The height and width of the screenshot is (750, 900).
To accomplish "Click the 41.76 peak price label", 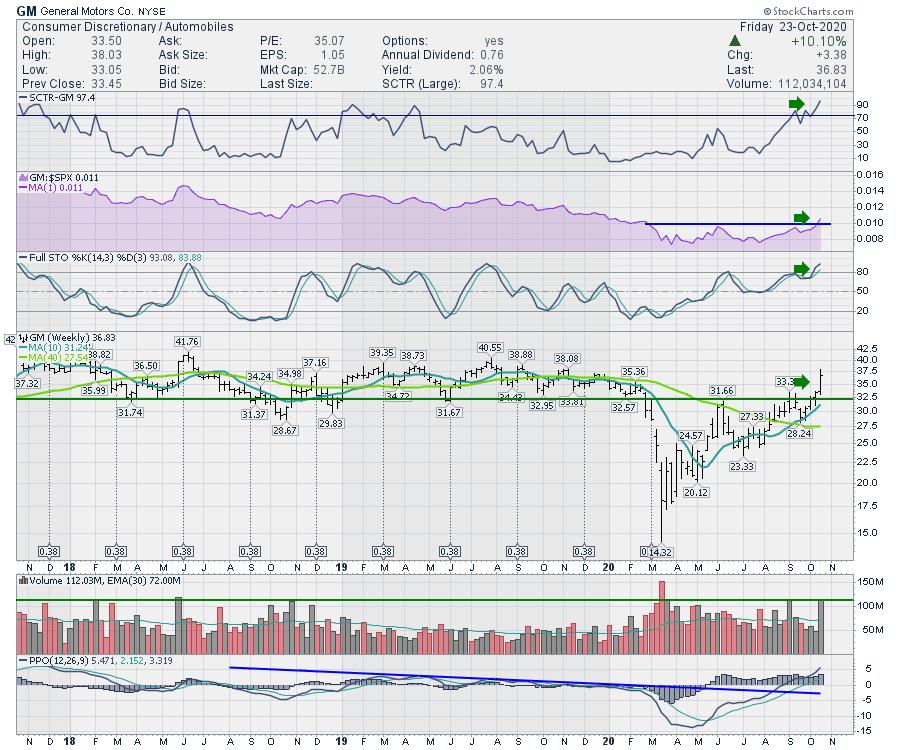I will click(x=187, y=342).
